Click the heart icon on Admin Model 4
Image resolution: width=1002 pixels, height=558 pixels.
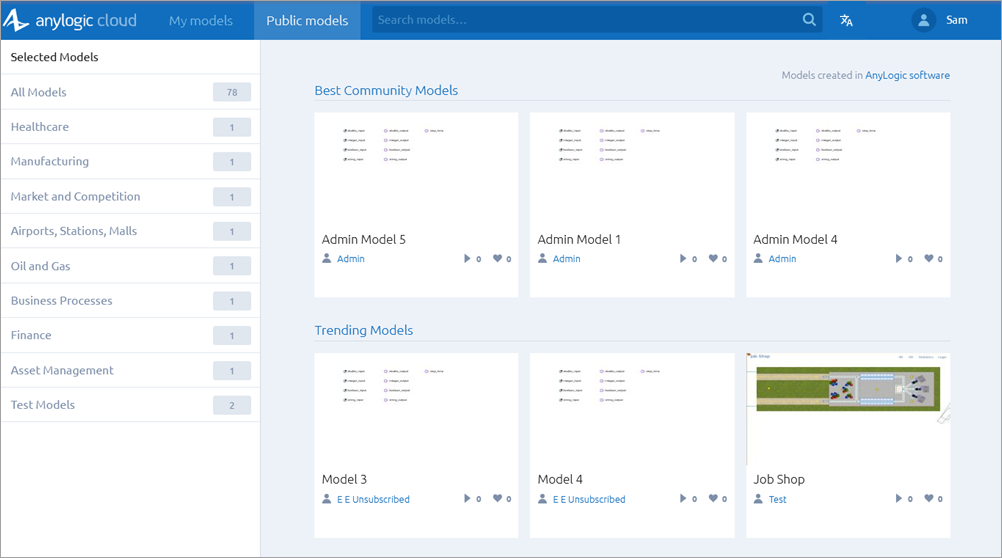(929, 259)
